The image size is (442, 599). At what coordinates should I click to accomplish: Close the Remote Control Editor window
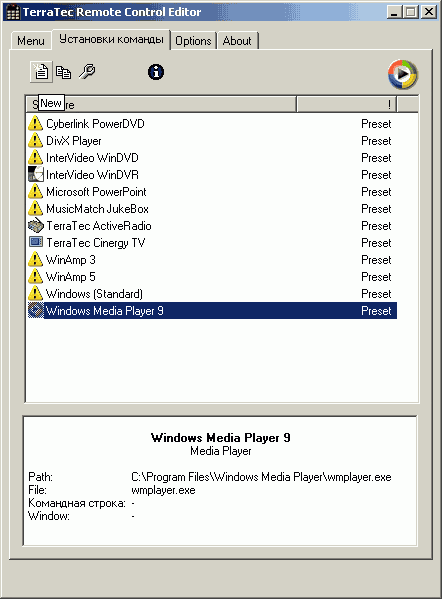pos(429,12)
